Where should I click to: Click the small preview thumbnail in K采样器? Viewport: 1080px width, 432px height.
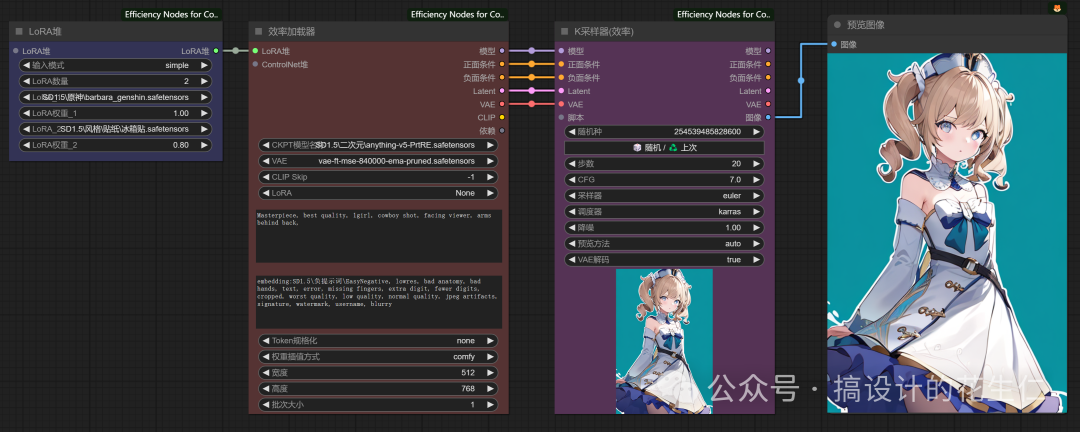(664, 341)
